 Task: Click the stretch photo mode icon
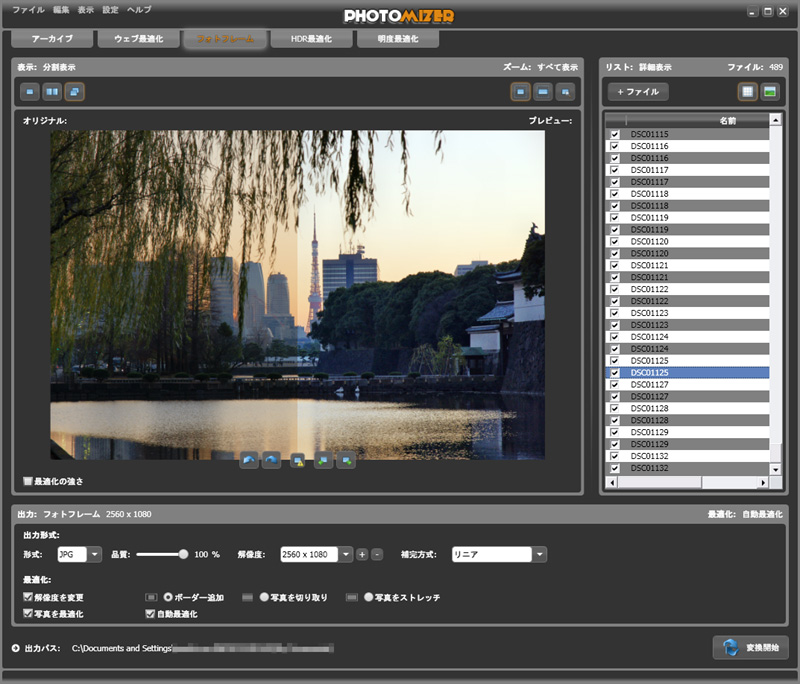352,597
